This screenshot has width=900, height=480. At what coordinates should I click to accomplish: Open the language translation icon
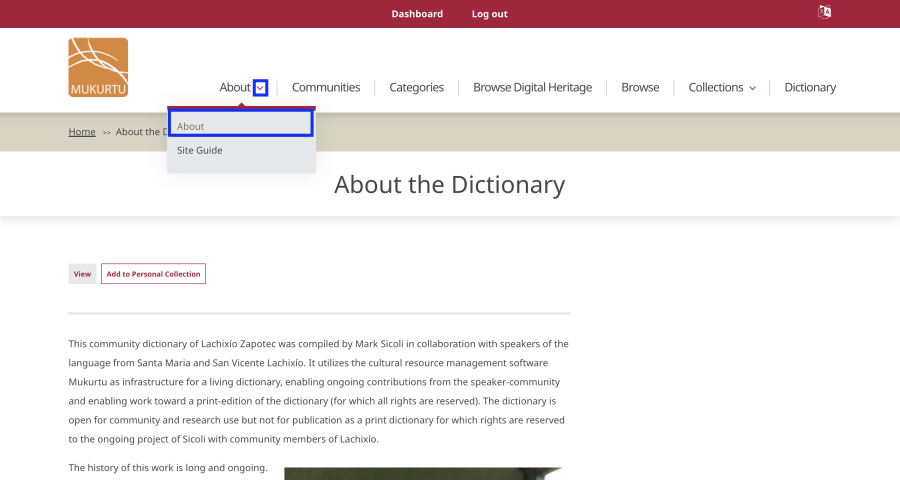pos(824,12)
